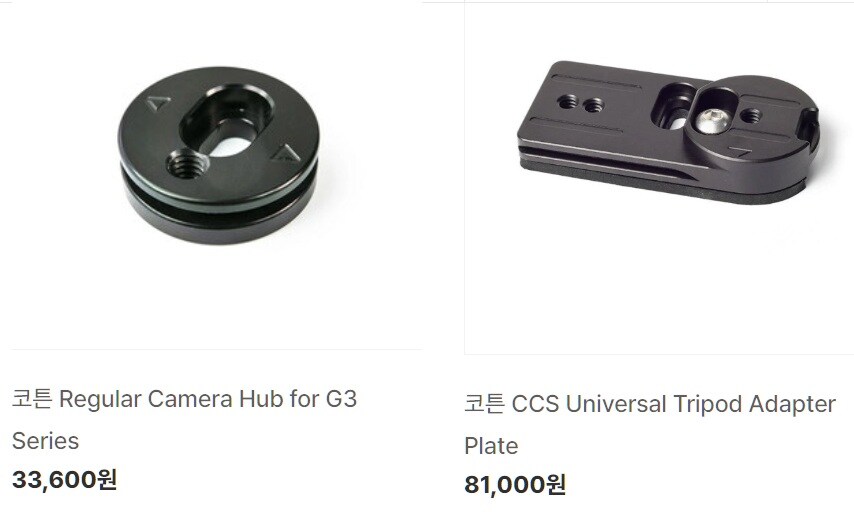Click the left arrow marking on the camera hub

pos(158,102)
